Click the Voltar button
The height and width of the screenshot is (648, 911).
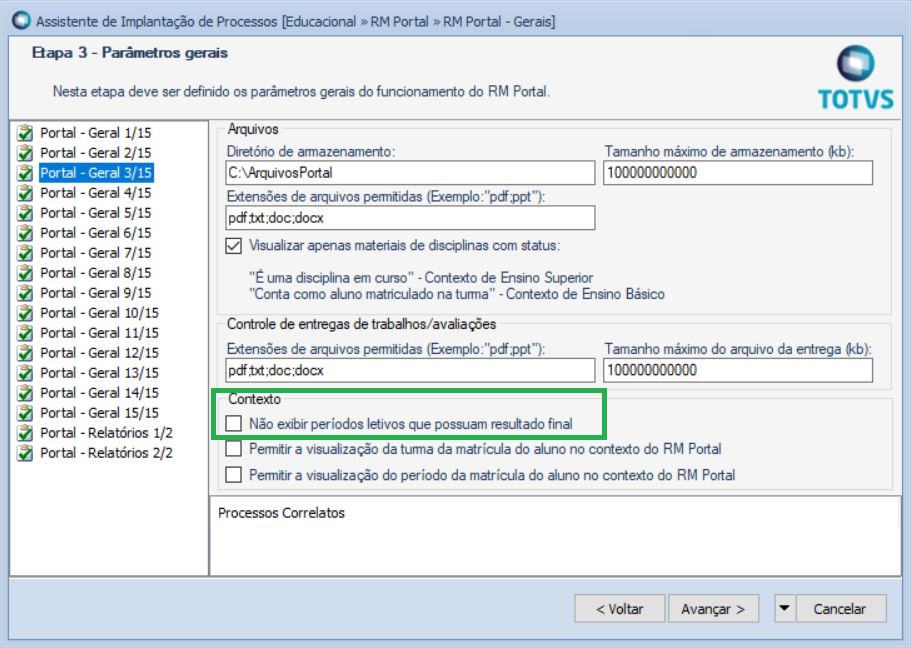619,608
